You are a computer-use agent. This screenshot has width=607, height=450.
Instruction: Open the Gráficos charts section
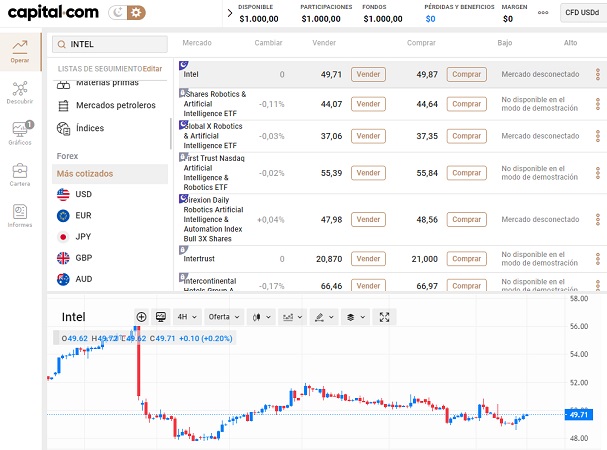click(x=20, y=133)
